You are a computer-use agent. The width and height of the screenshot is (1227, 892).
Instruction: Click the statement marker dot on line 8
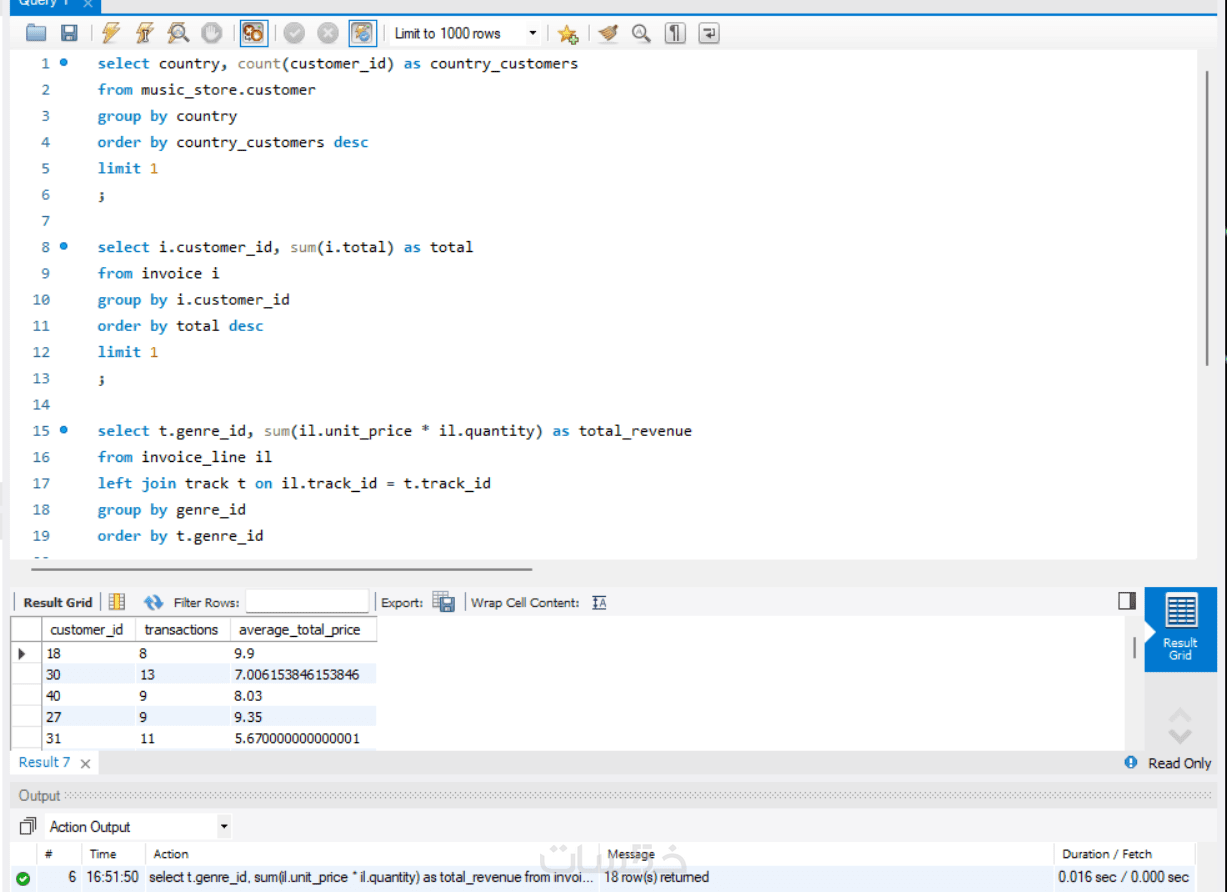(64, 246)
